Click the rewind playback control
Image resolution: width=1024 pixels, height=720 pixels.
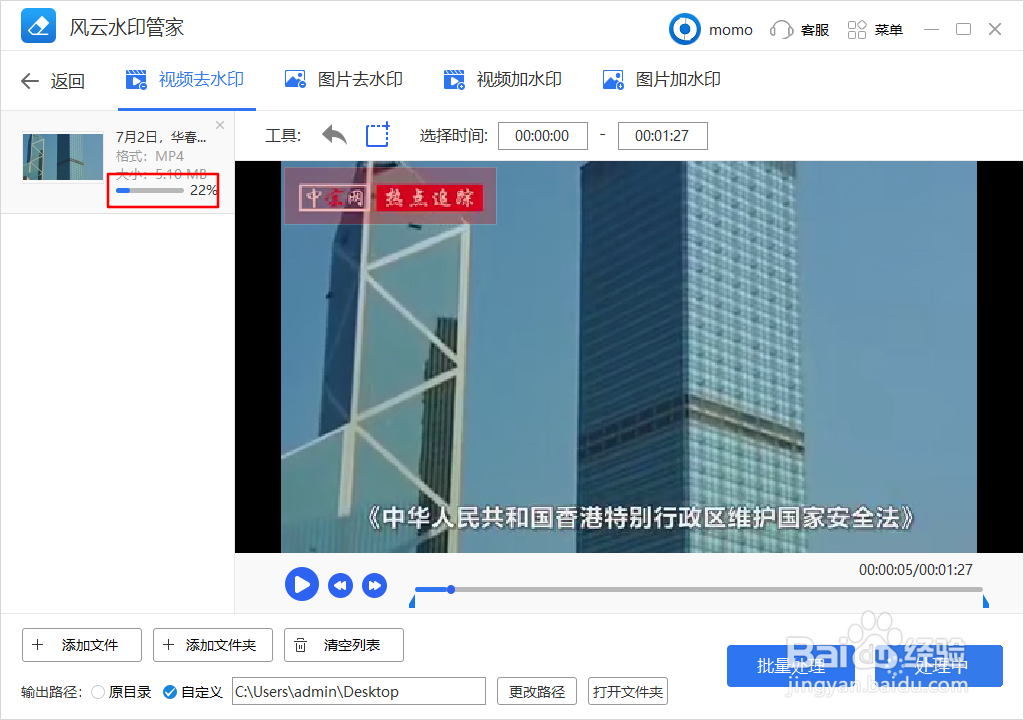pyautogui.click(x=340, y=584)
